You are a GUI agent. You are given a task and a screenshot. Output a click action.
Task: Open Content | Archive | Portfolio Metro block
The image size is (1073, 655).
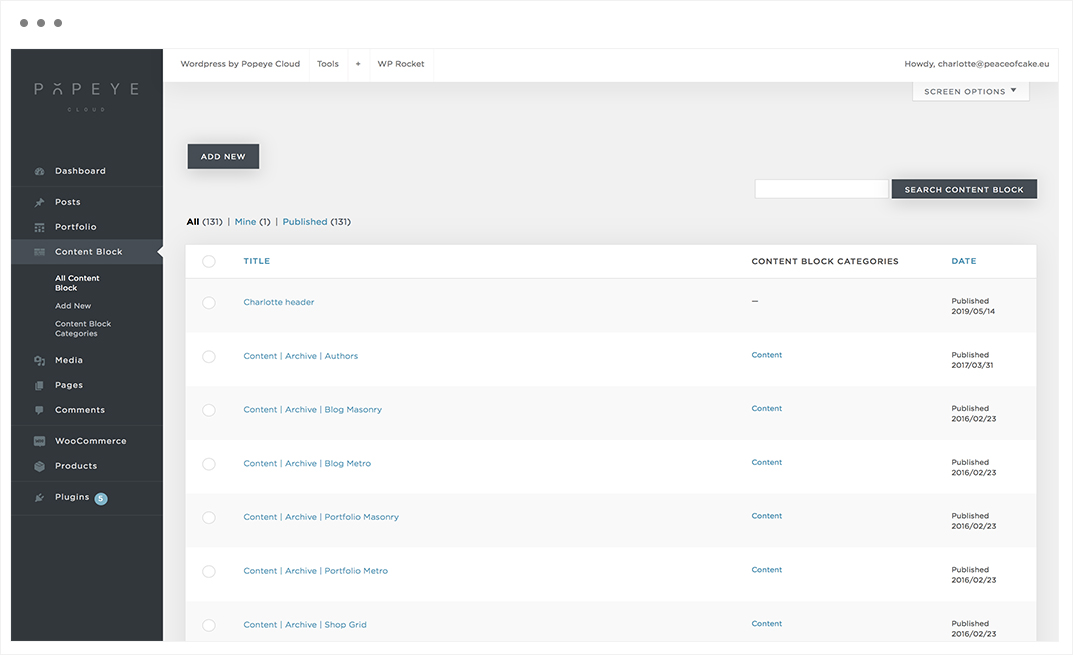pyautogui.click(x=315, y=571)
